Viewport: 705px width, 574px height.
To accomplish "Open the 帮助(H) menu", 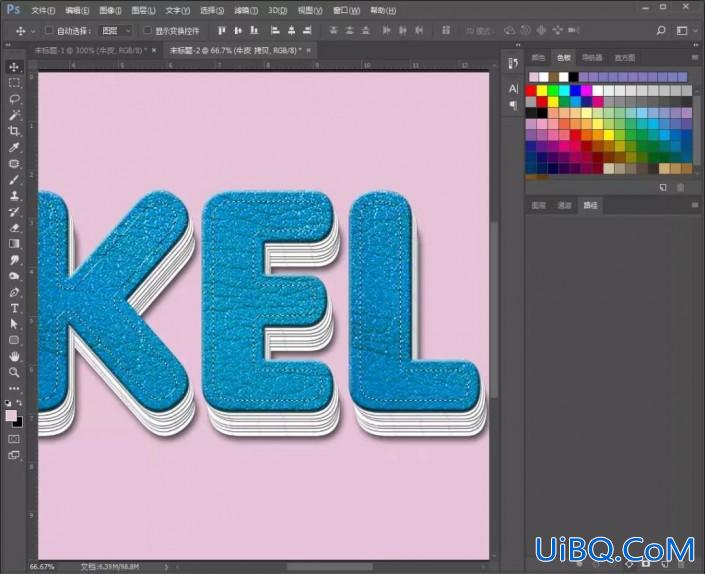I will (383, 10).
